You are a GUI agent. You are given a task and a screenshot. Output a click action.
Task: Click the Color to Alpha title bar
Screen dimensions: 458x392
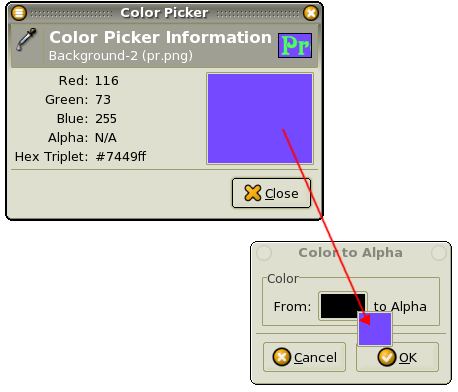pyautogui.click(x=351, y=253)
